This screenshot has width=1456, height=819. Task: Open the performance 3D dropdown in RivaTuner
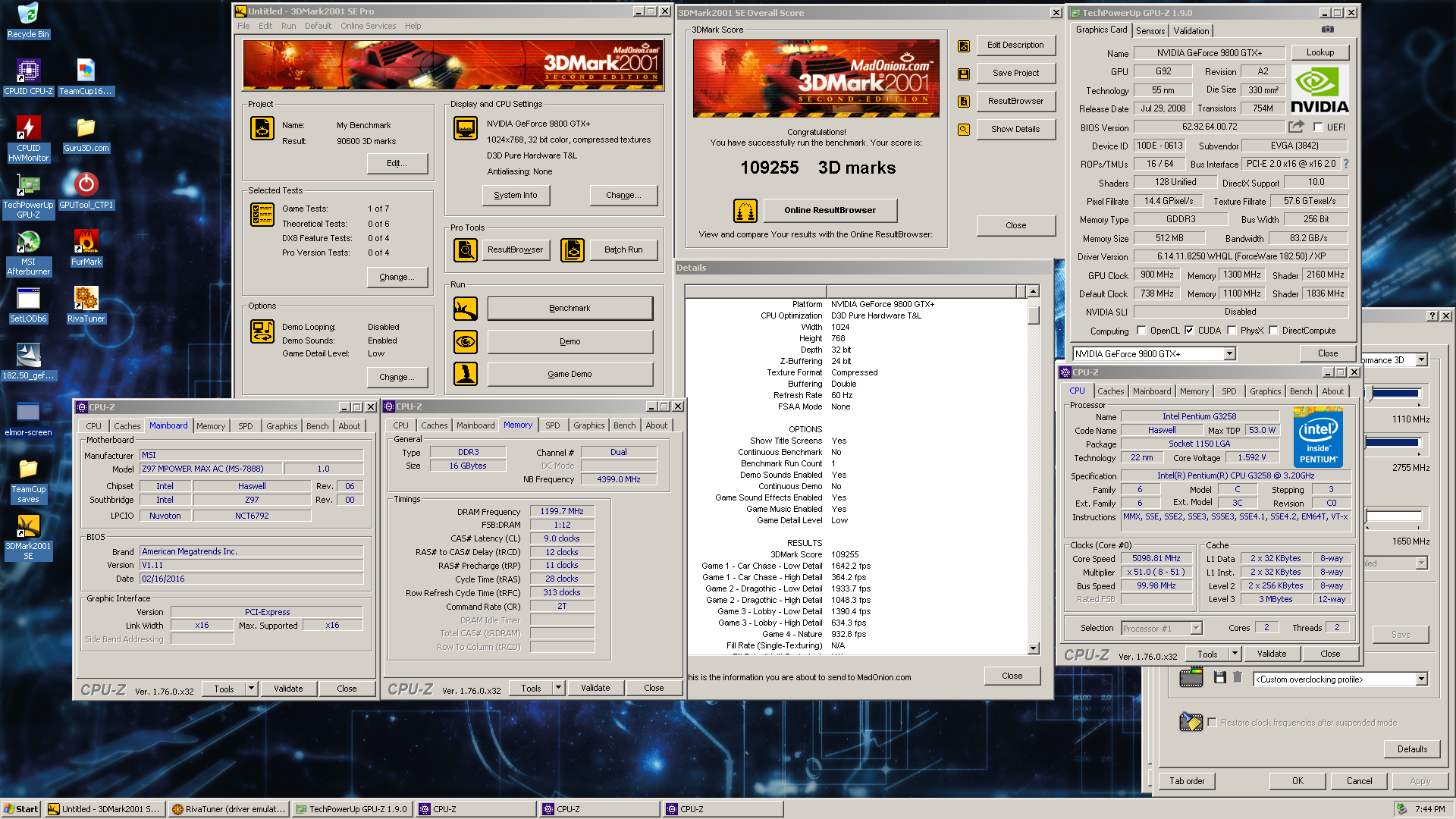(1422, 360)
